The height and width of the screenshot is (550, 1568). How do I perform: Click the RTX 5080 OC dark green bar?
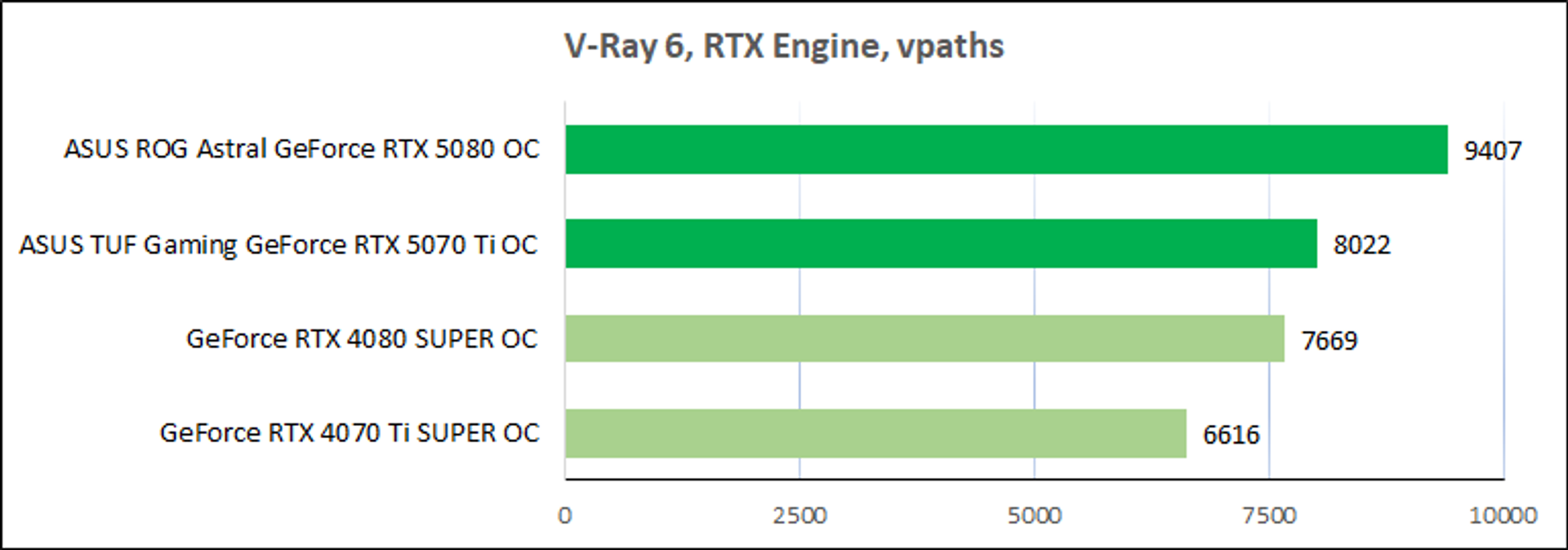[x=1006, y=150]
